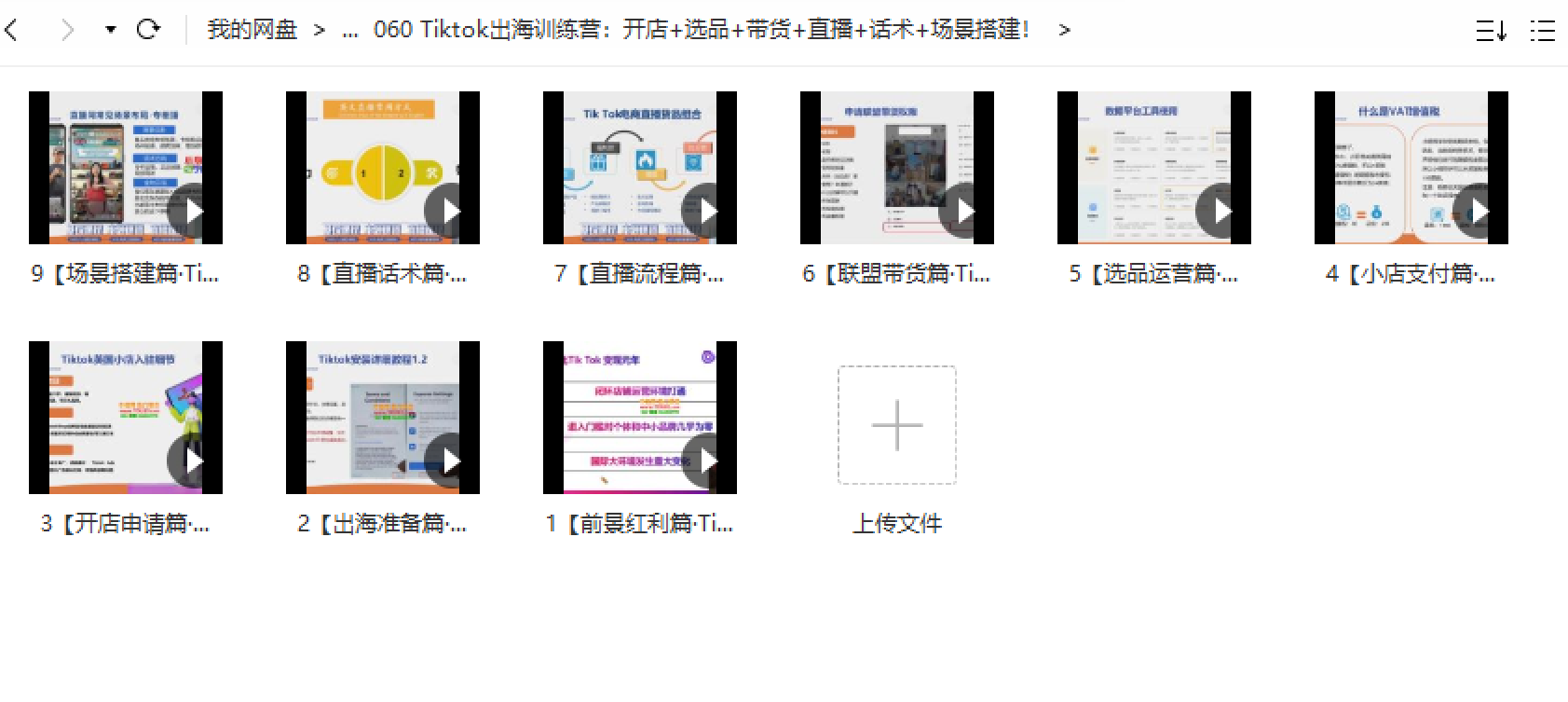
Task: Select file name 2【出海准备篇·...
Action: (x=383, y=523)
